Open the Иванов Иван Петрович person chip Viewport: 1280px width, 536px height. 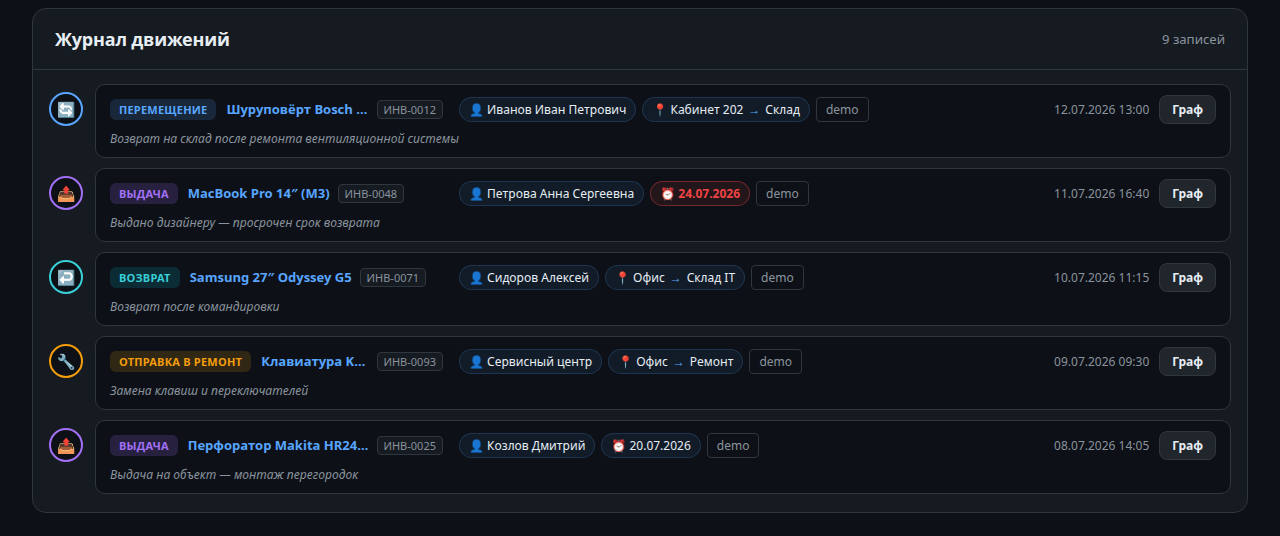547,110
